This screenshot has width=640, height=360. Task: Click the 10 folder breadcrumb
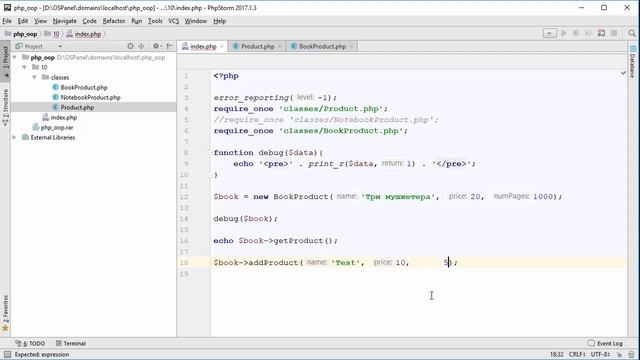(52, 34)
